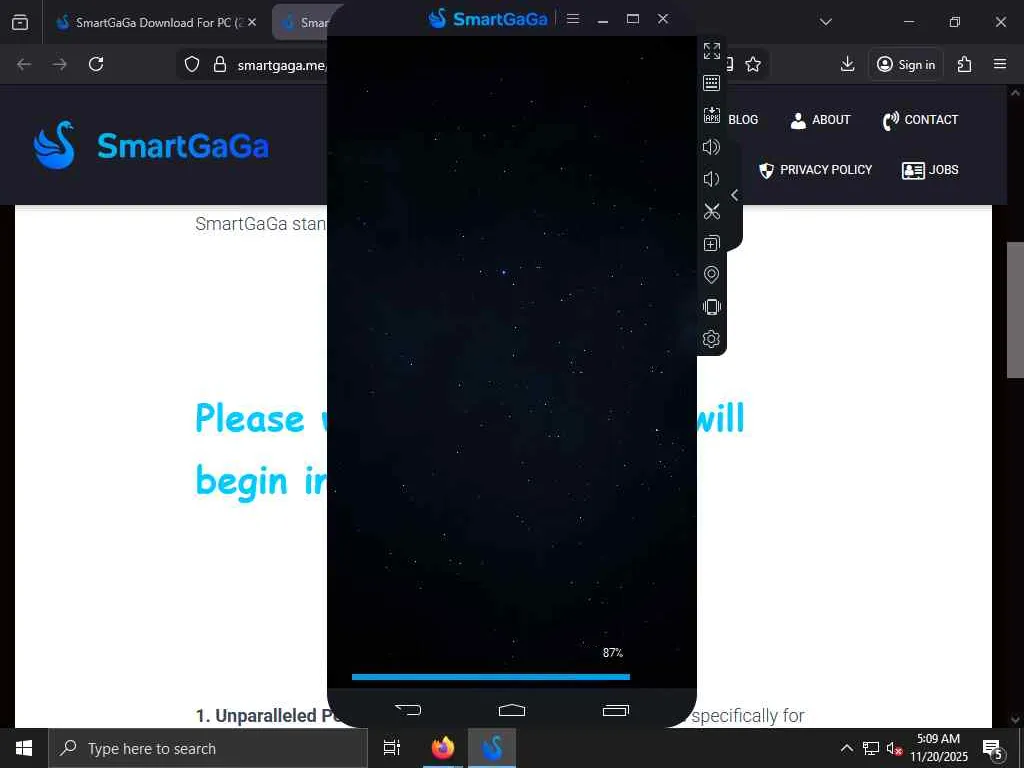This screenshot has height=768, width=1024.
Task: Close the SmartGaGa Download For PC tab
Action: 252,22
